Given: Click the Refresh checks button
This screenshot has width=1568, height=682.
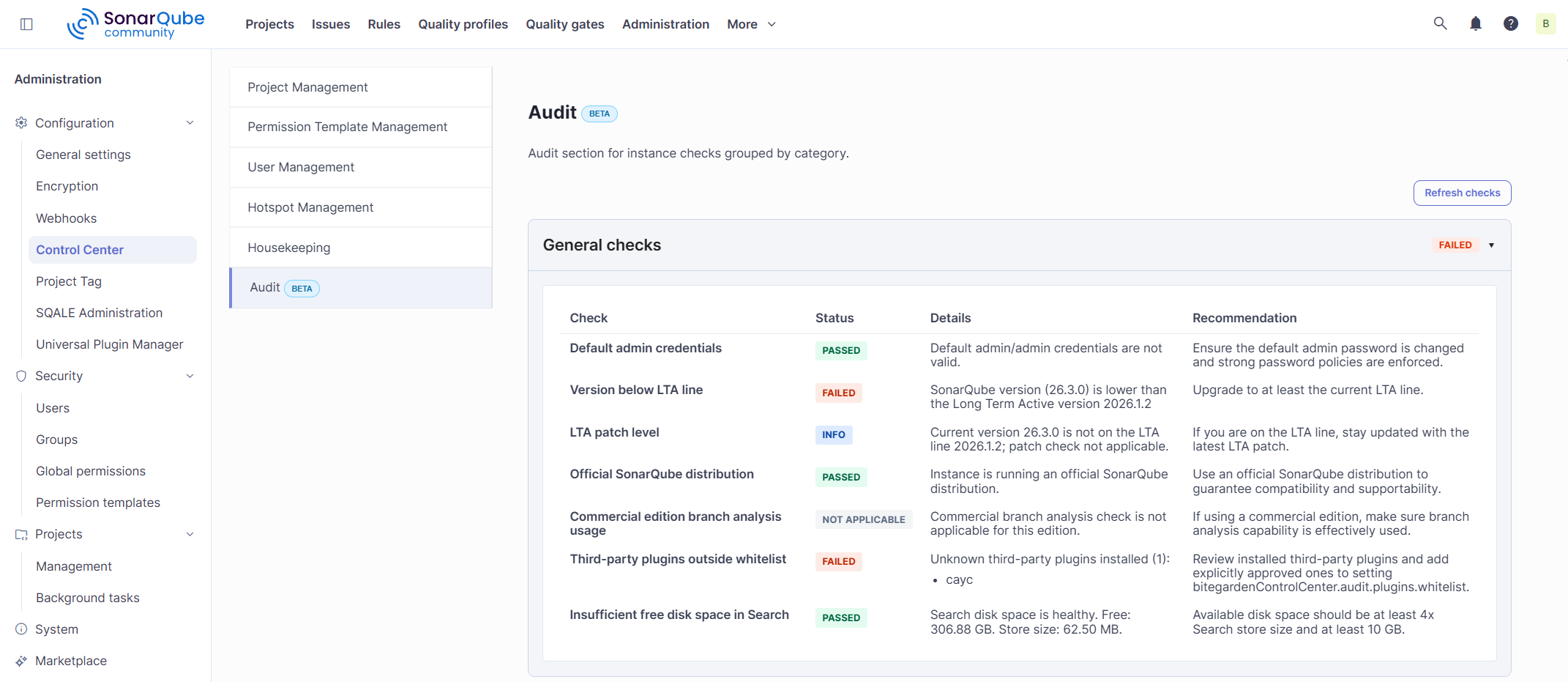Looking at the screenshot, I should [x=1462, y=193].
